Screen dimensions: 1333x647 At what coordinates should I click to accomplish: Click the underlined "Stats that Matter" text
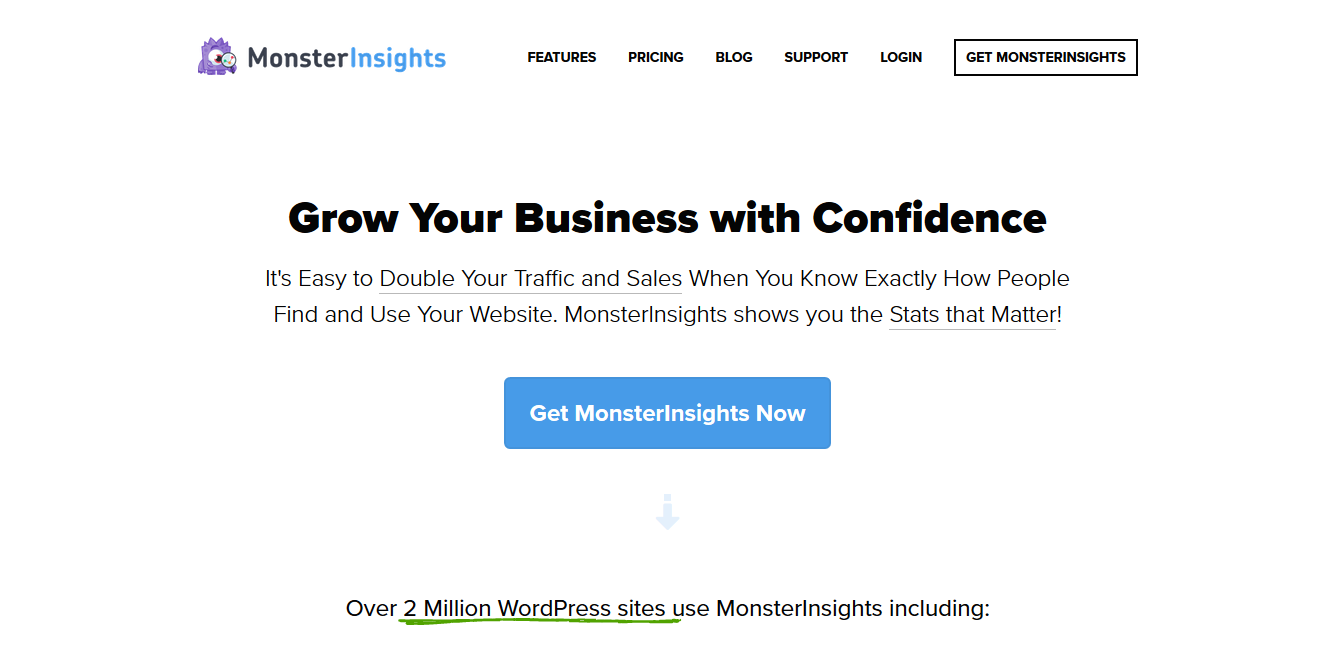coord(972,315)
